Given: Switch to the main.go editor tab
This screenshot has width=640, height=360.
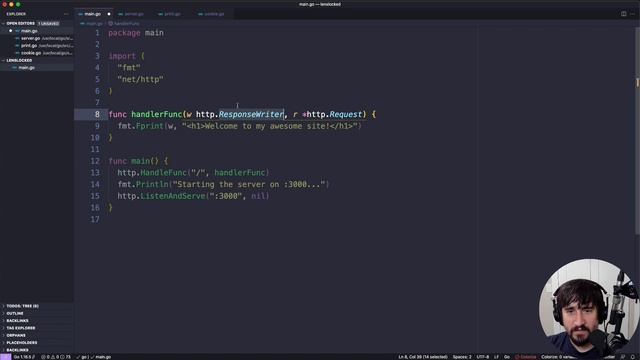Looking at the screenshot, I should pyautogui.click(x=93, y=14).
